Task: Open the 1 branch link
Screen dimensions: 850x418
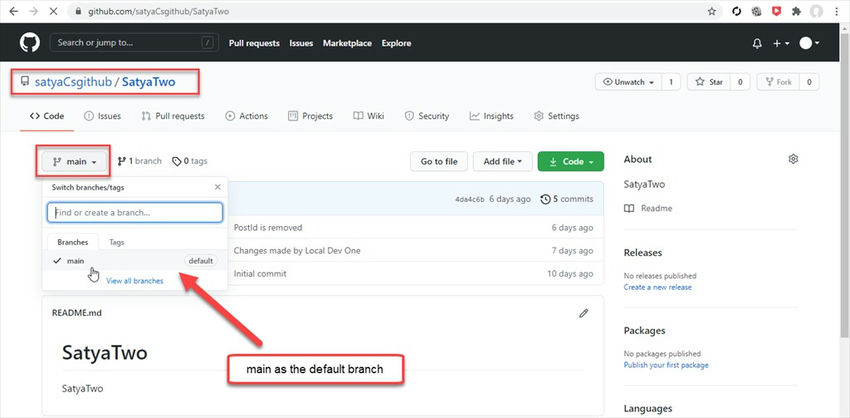Action: click(139, 161)
